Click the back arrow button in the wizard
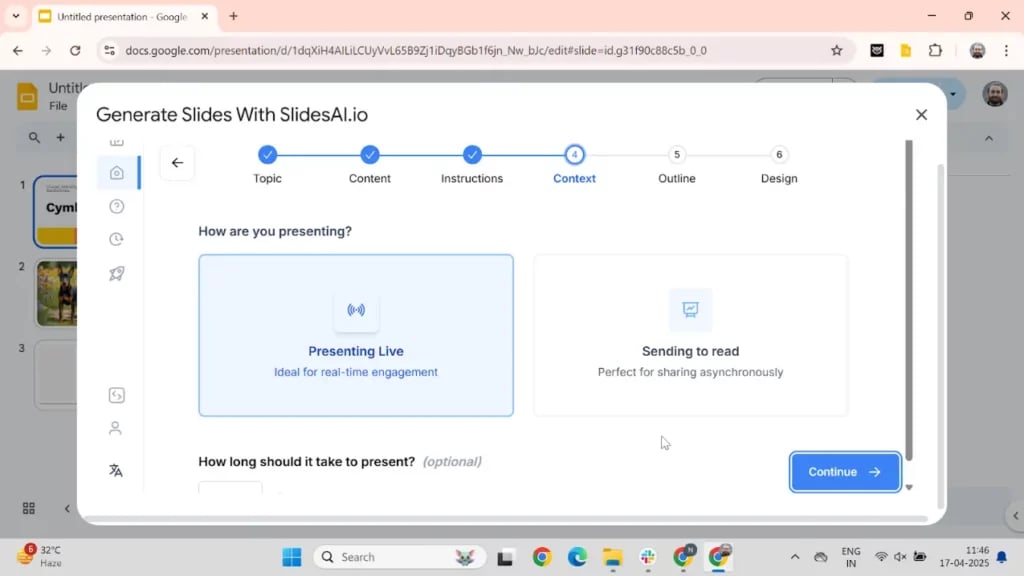This screenshot has height=576, width=1024. point(177,163)
